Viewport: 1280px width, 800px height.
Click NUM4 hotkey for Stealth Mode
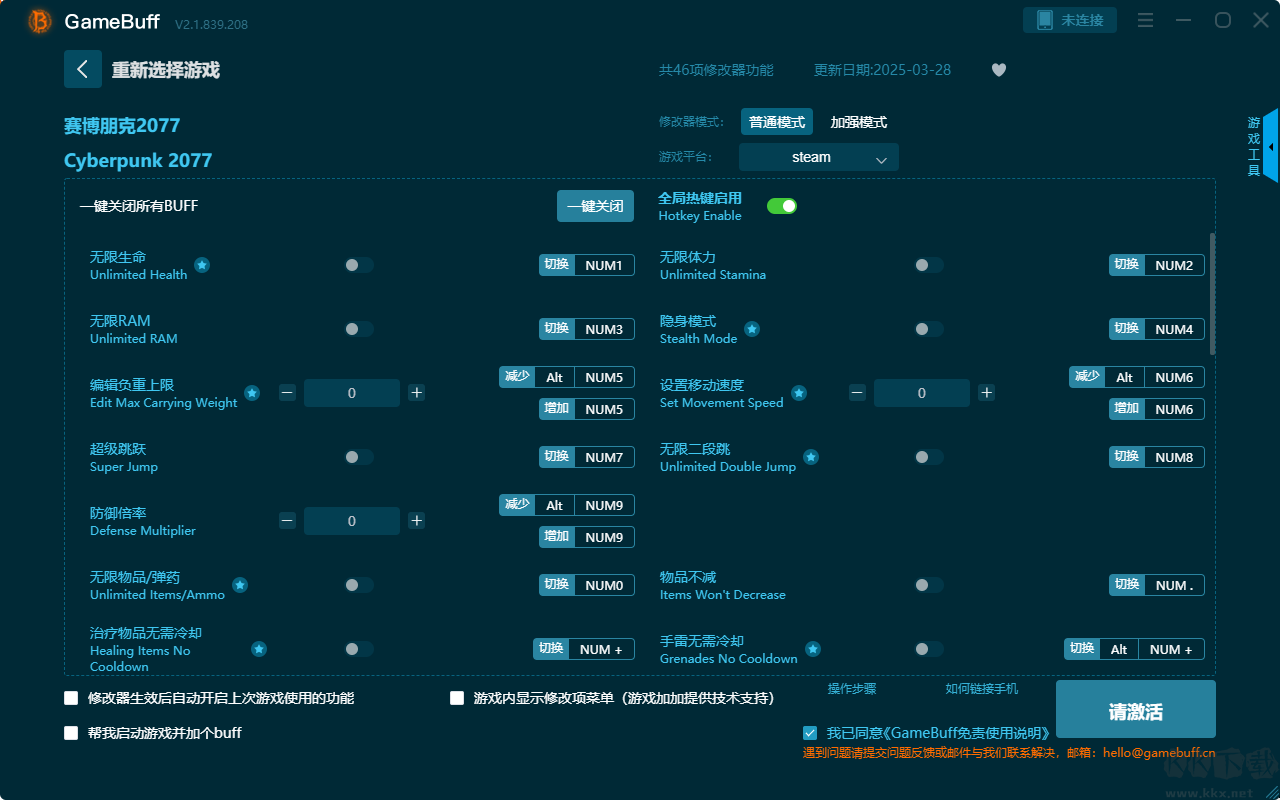1174,329
